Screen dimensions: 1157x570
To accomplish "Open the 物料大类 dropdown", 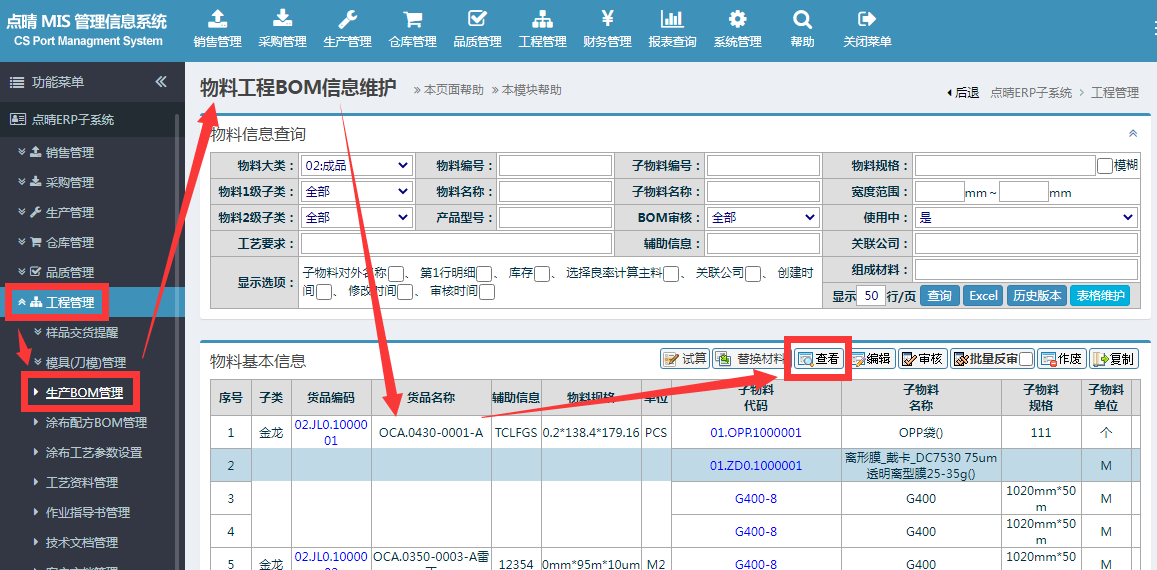I will 357,166.
